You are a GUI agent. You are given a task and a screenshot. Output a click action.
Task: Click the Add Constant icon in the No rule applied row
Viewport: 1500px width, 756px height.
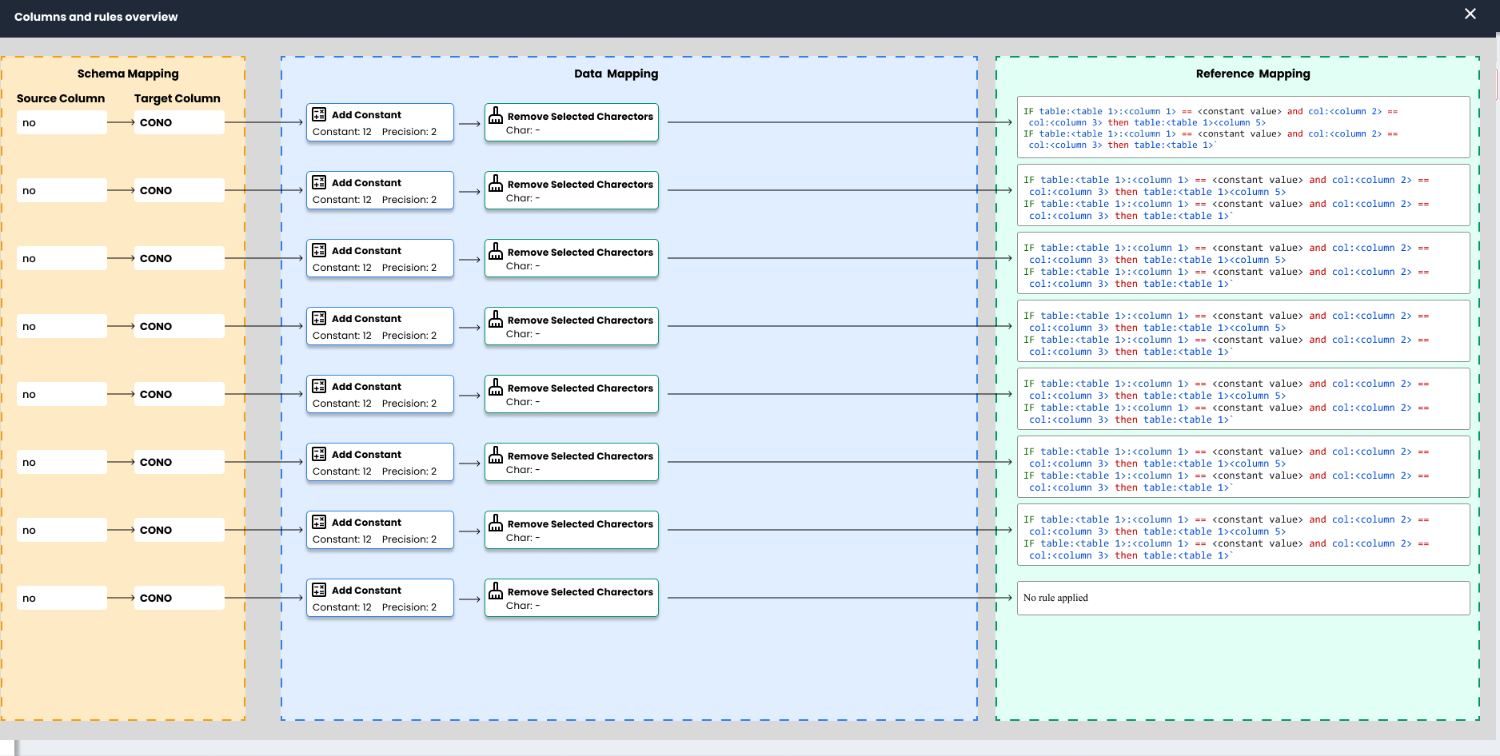[319, 591]
